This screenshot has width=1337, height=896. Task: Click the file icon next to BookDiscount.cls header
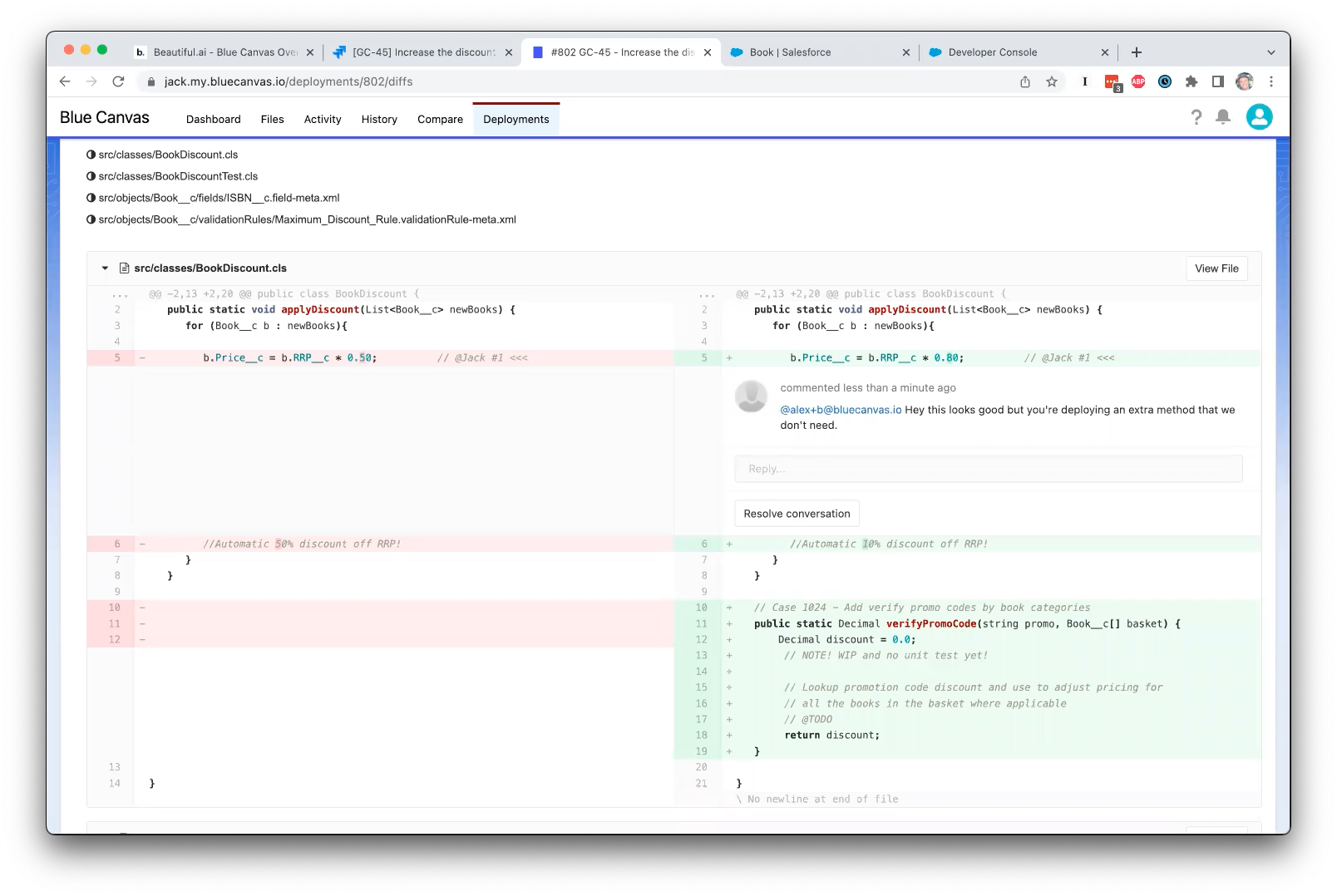point(125,268)
